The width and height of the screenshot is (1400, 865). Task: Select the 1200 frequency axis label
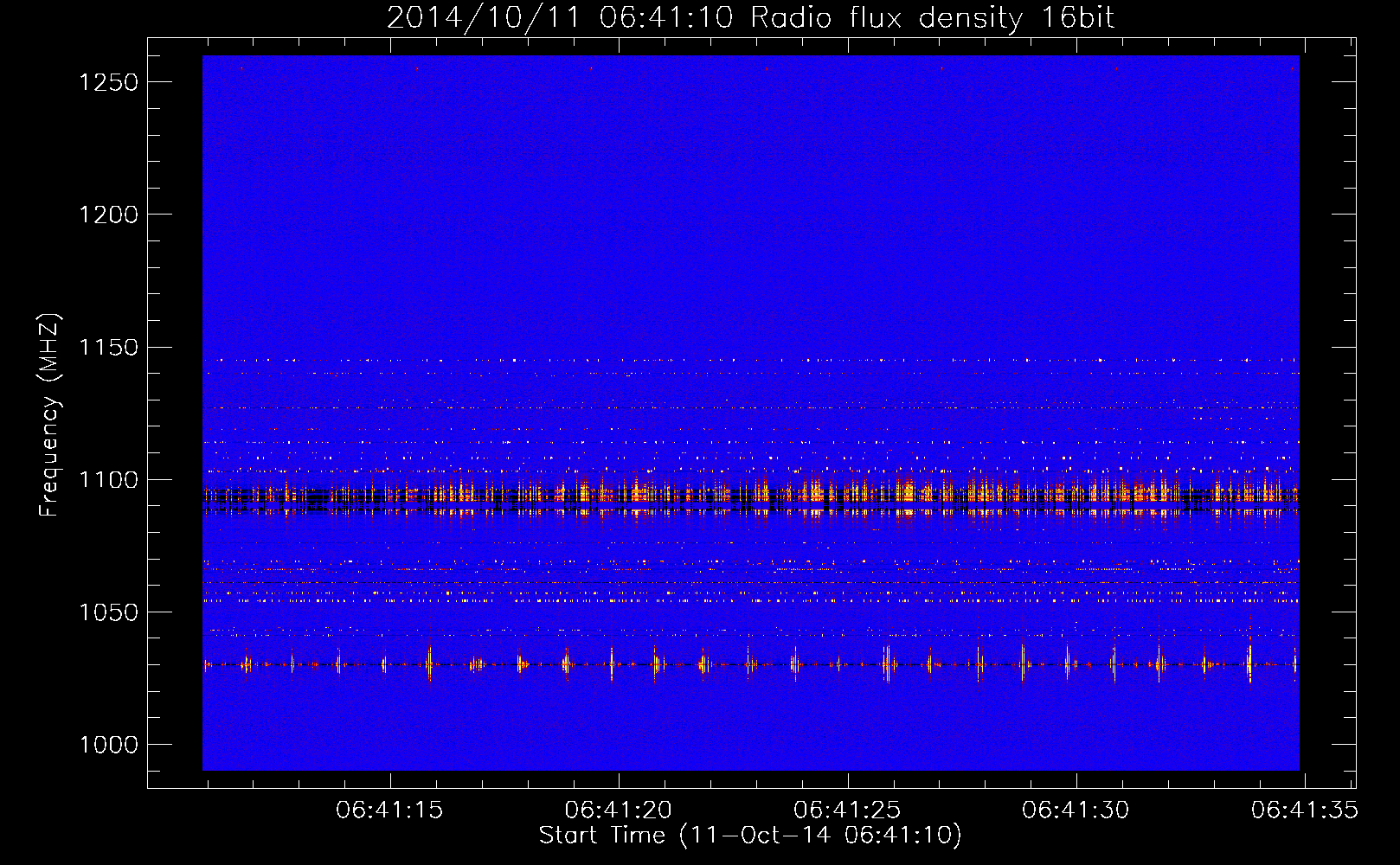(x=108, y=215)
